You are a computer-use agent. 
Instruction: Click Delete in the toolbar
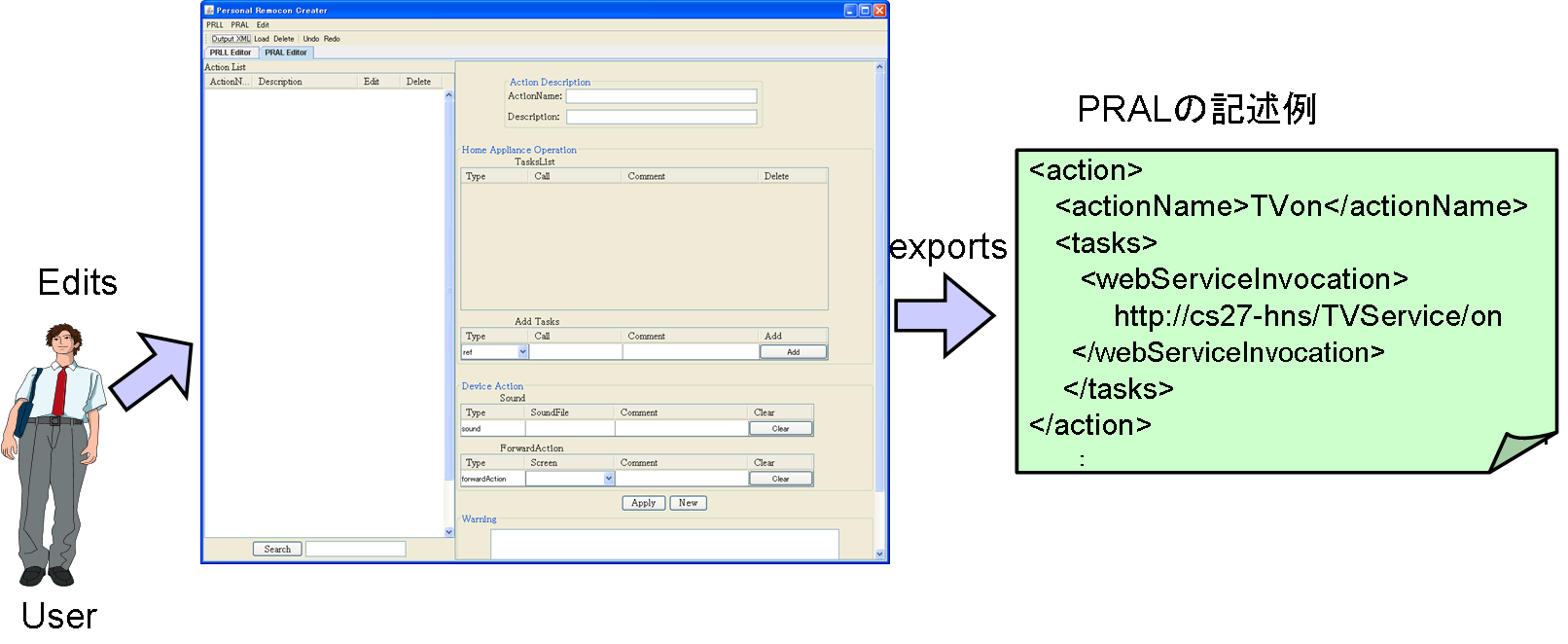click(x=284, y=39)
